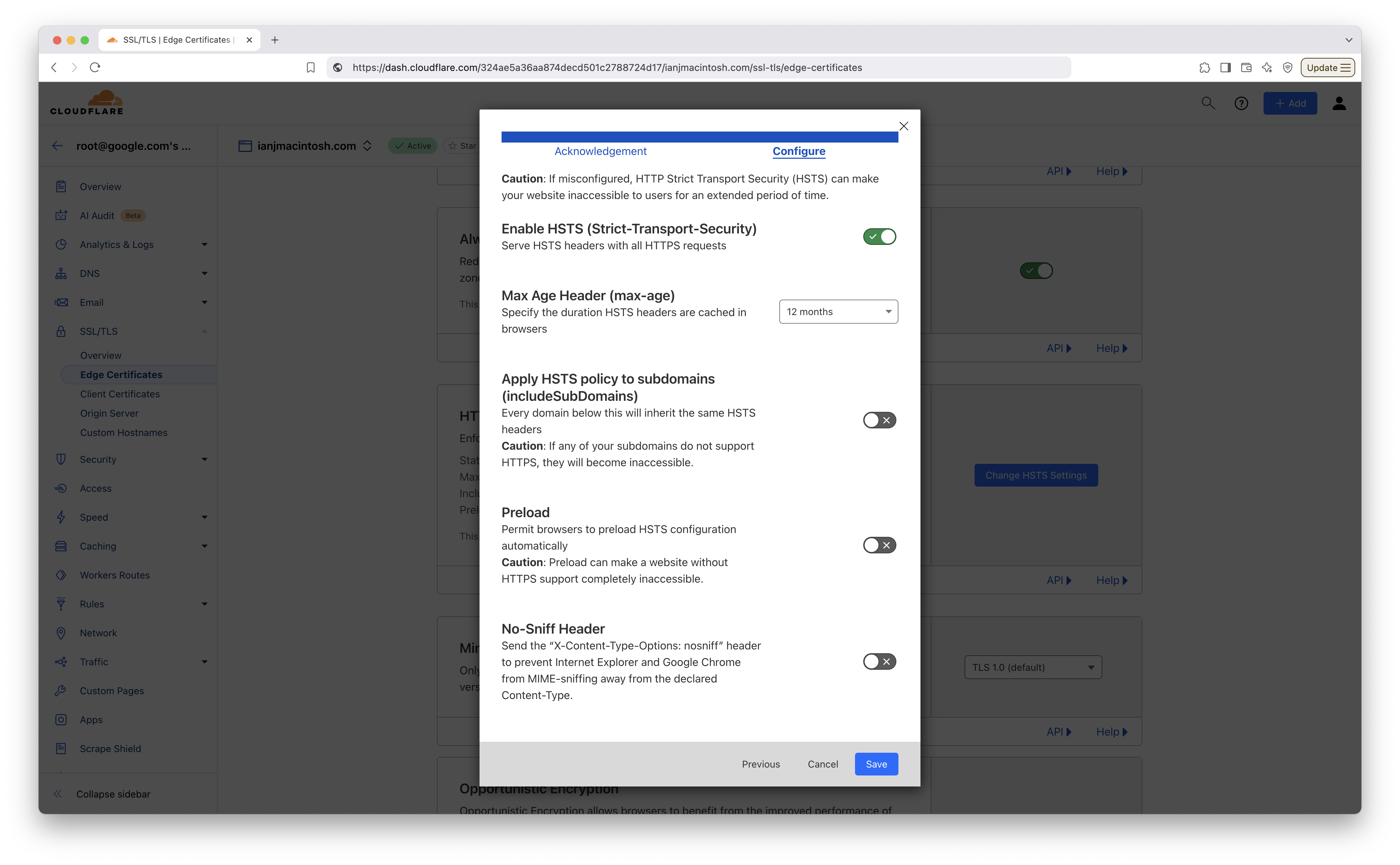Open the help question mark icon
The width and height of the screenshot is (1400, 865).
[x=1241, y=104]
